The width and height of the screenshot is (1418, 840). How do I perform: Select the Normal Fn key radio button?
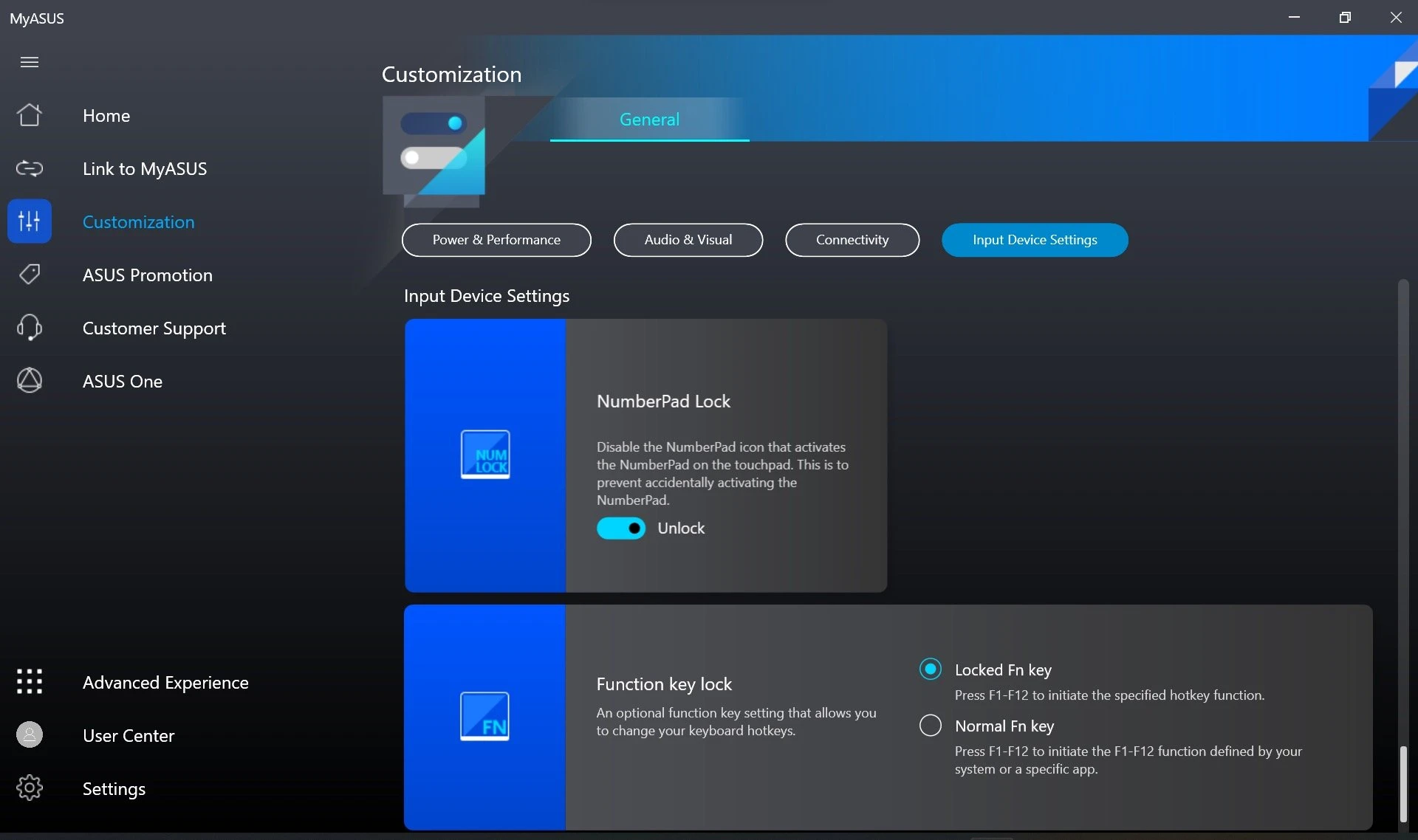tap(931, 725)
